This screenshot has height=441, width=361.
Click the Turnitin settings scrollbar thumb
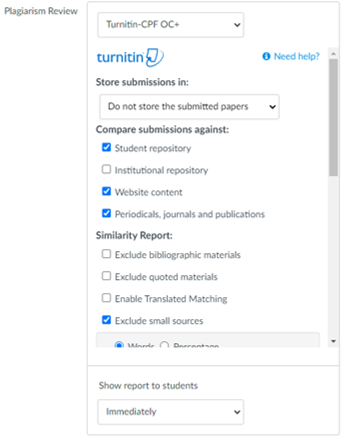[333, 117]
